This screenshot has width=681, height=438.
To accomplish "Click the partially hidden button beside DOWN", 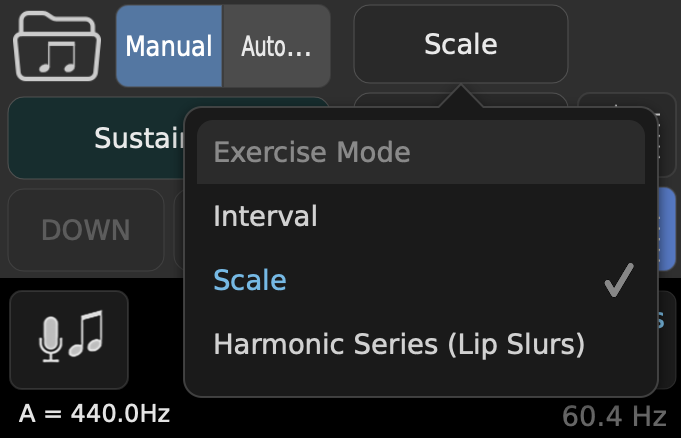I will point(179,230).
